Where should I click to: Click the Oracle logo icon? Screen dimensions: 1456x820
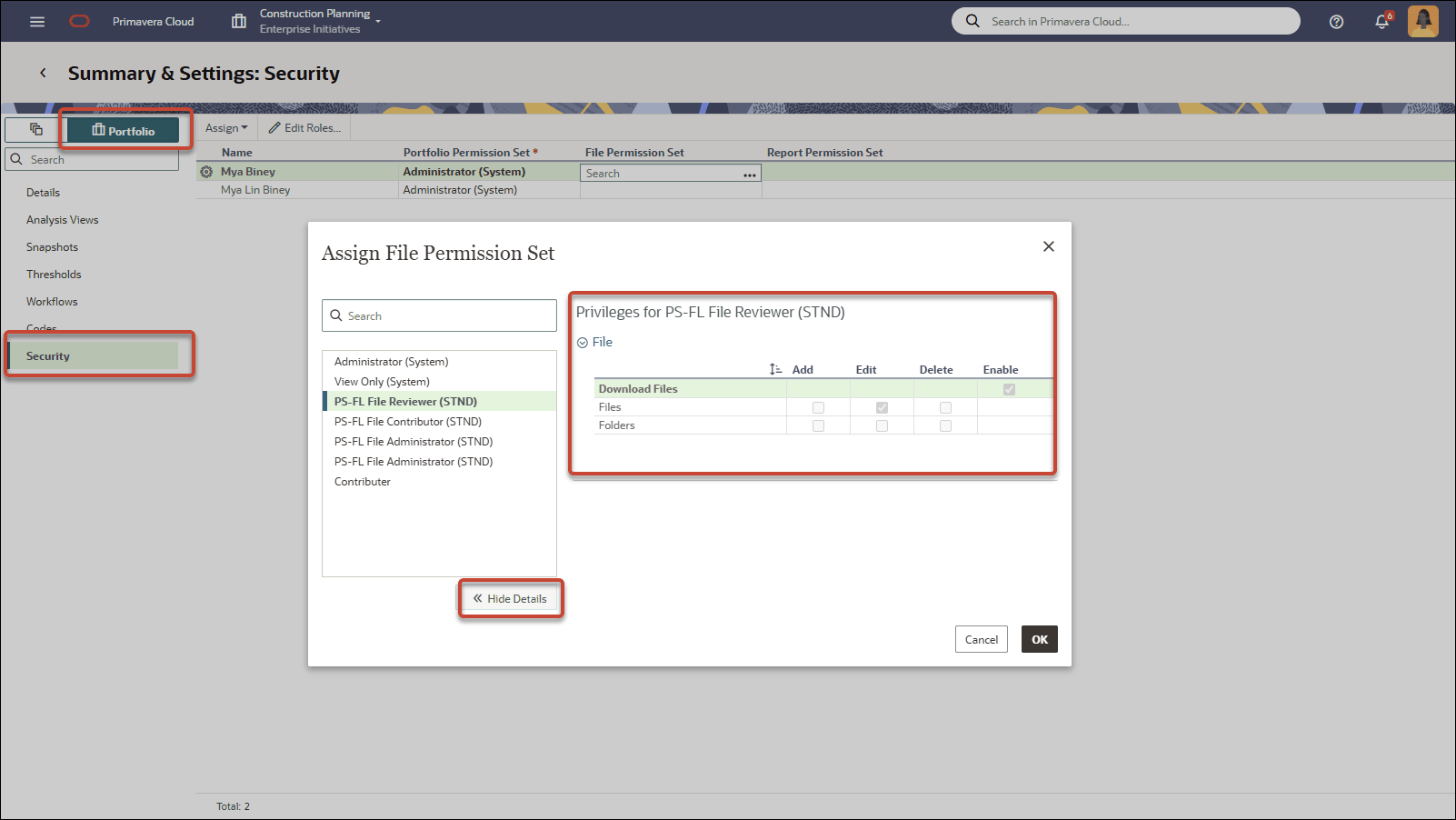(80, 21)
